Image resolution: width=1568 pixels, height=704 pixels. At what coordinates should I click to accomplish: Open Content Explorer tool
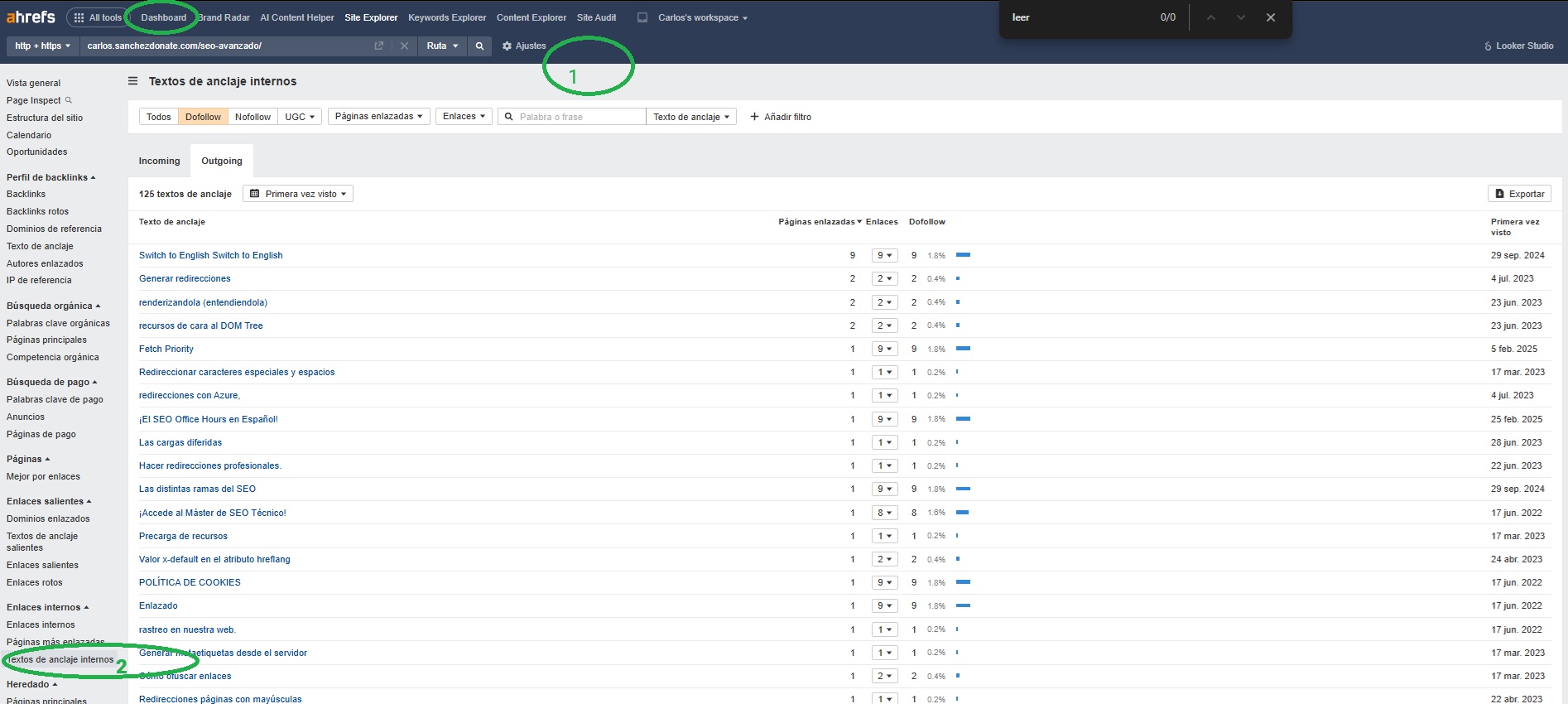pos(531,17)
